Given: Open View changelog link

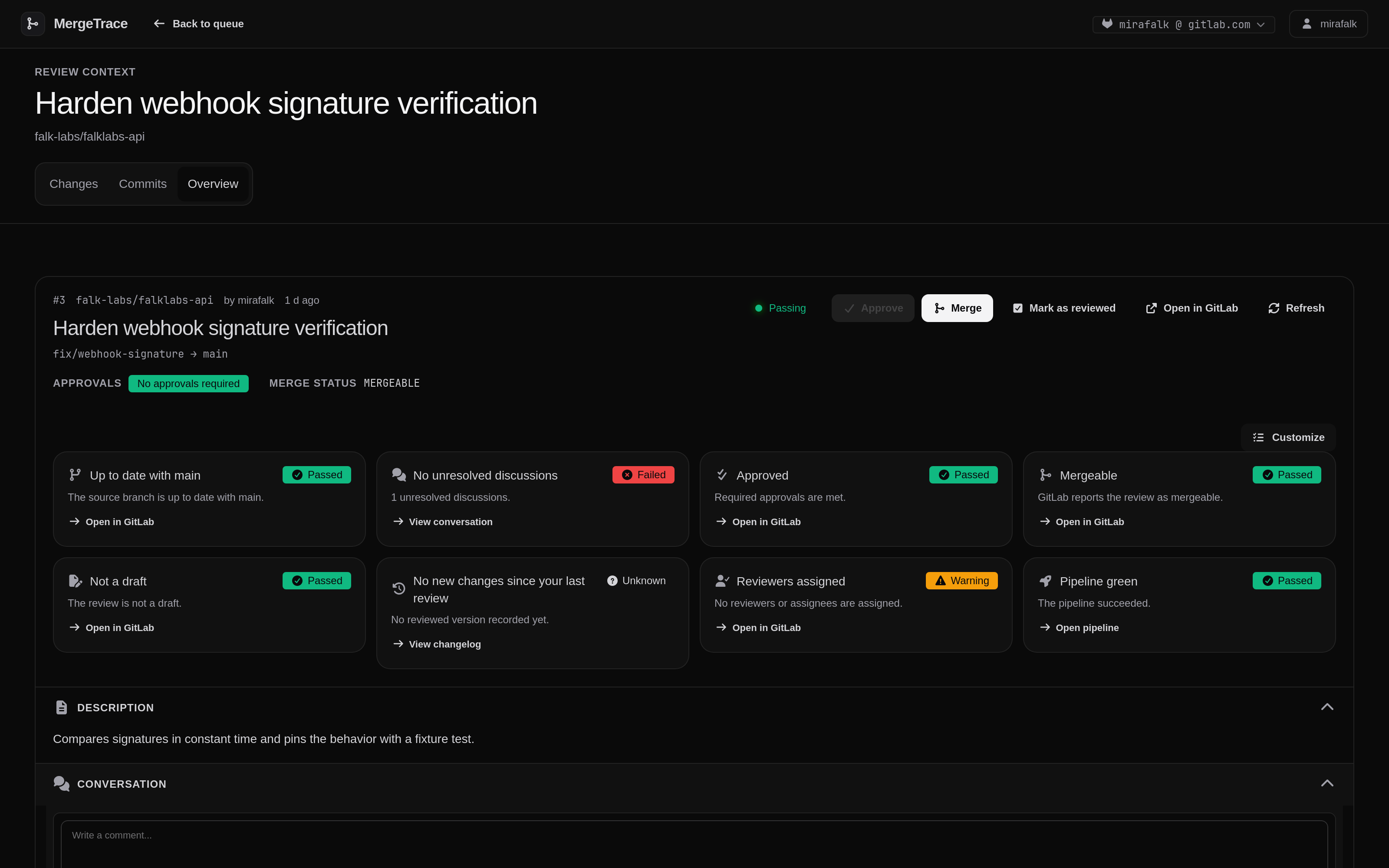Looking at the screenshot, I should [437, 644].
